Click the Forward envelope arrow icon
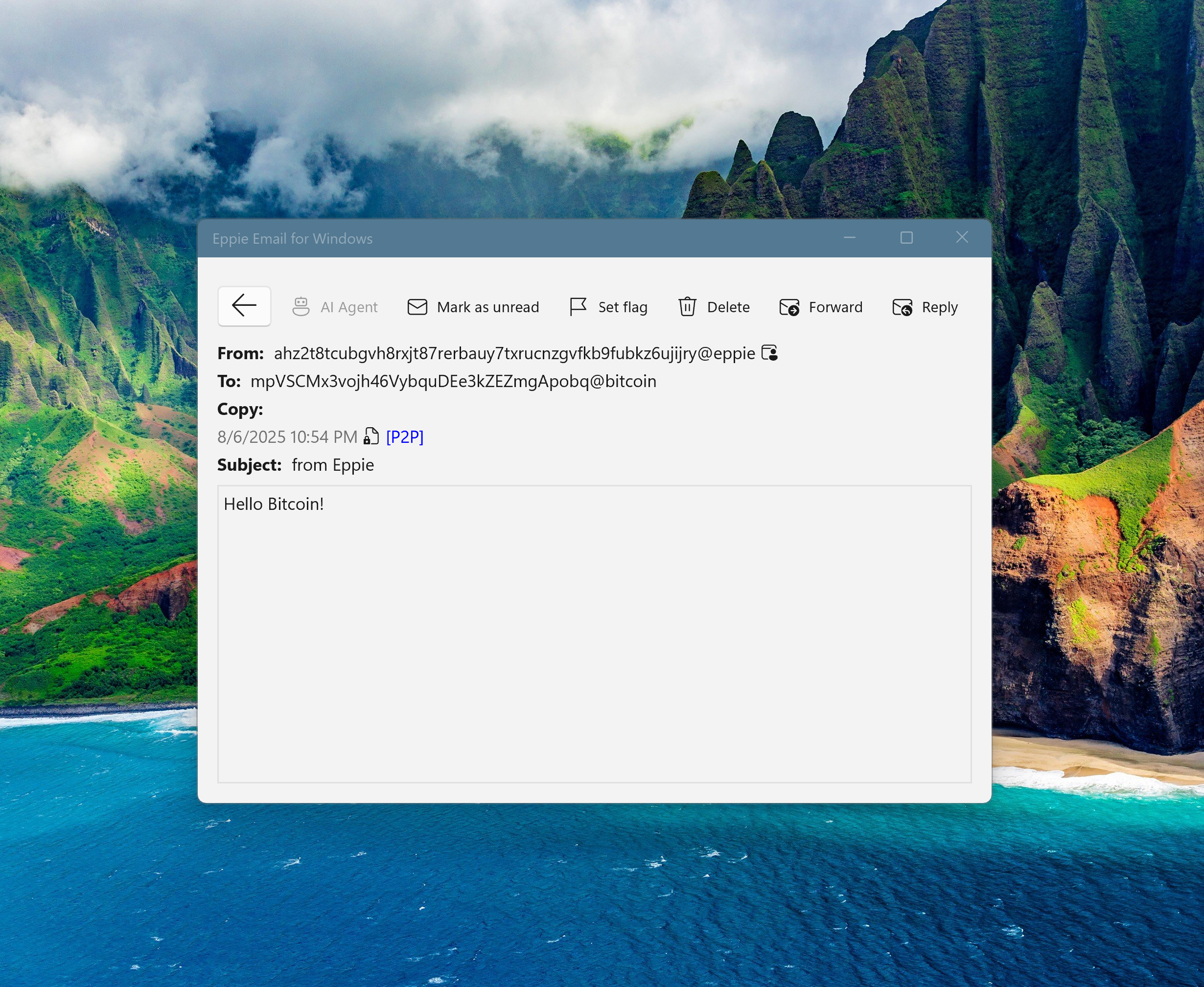The image size is (1204, 987). pyautogui.click(x=789, y=308)
